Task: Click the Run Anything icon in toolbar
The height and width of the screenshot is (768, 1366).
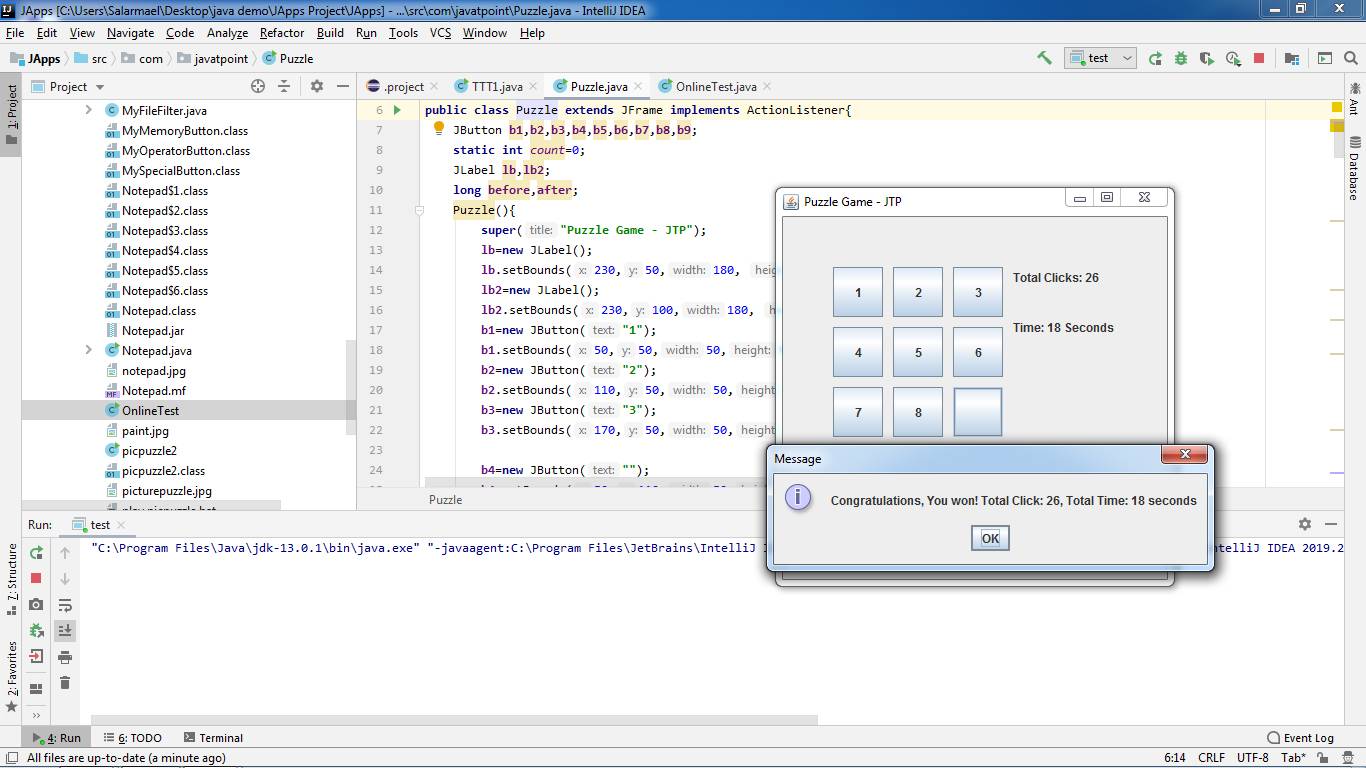Action: (1325, 58)
